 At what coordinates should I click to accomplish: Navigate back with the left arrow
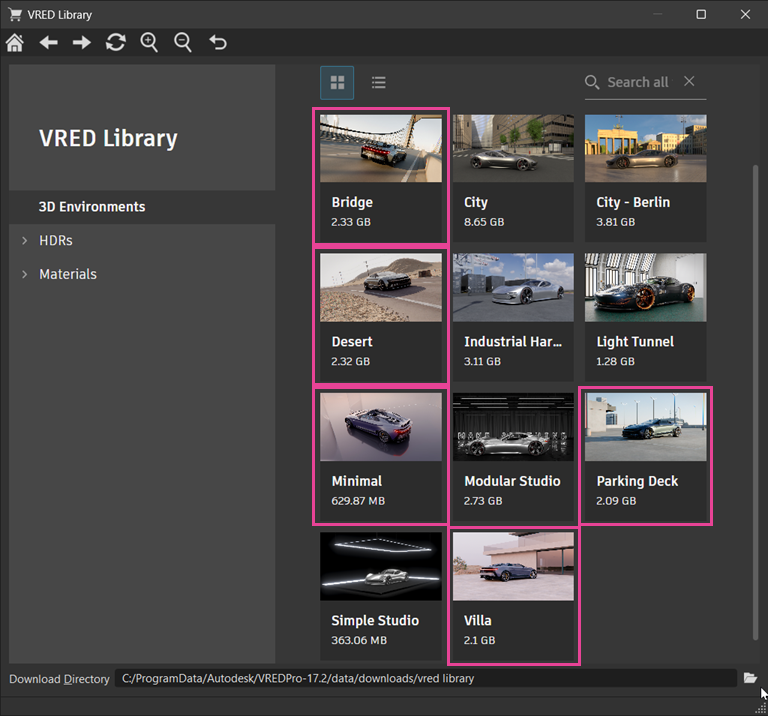click(48, 43)
